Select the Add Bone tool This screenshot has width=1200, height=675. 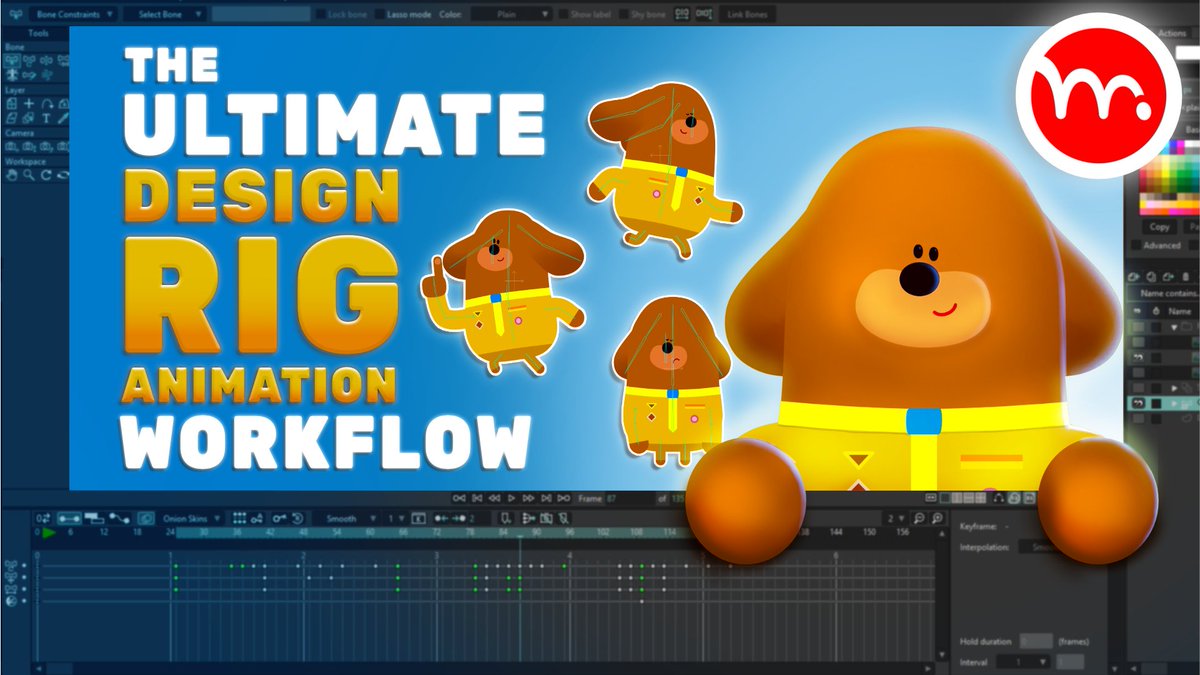tap(46, 60)
